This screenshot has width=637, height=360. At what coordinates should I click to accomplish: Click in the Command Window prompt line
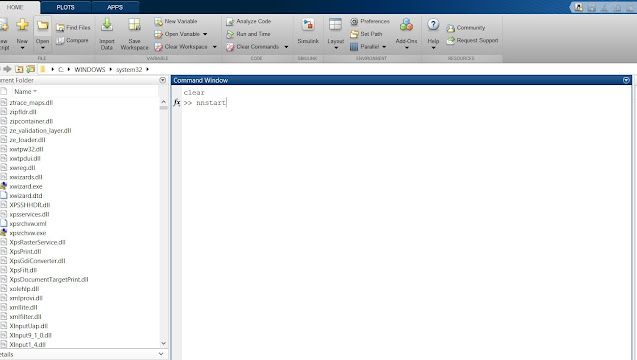[406, 102]
